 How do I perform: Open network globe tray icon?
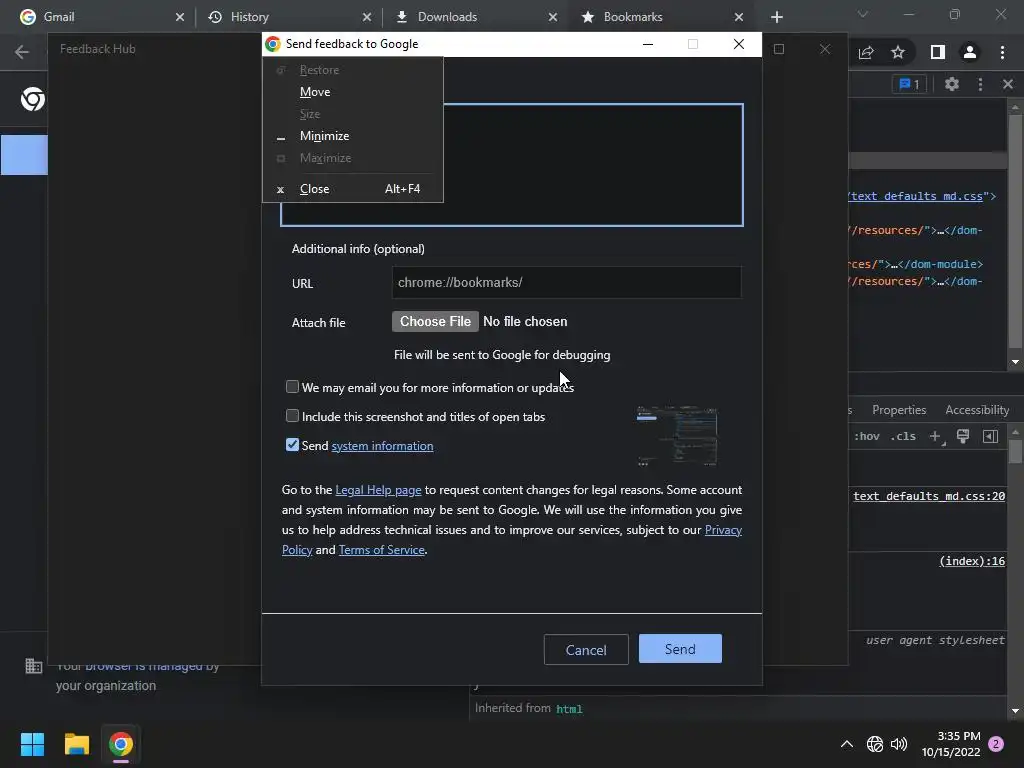coord(874,744)
